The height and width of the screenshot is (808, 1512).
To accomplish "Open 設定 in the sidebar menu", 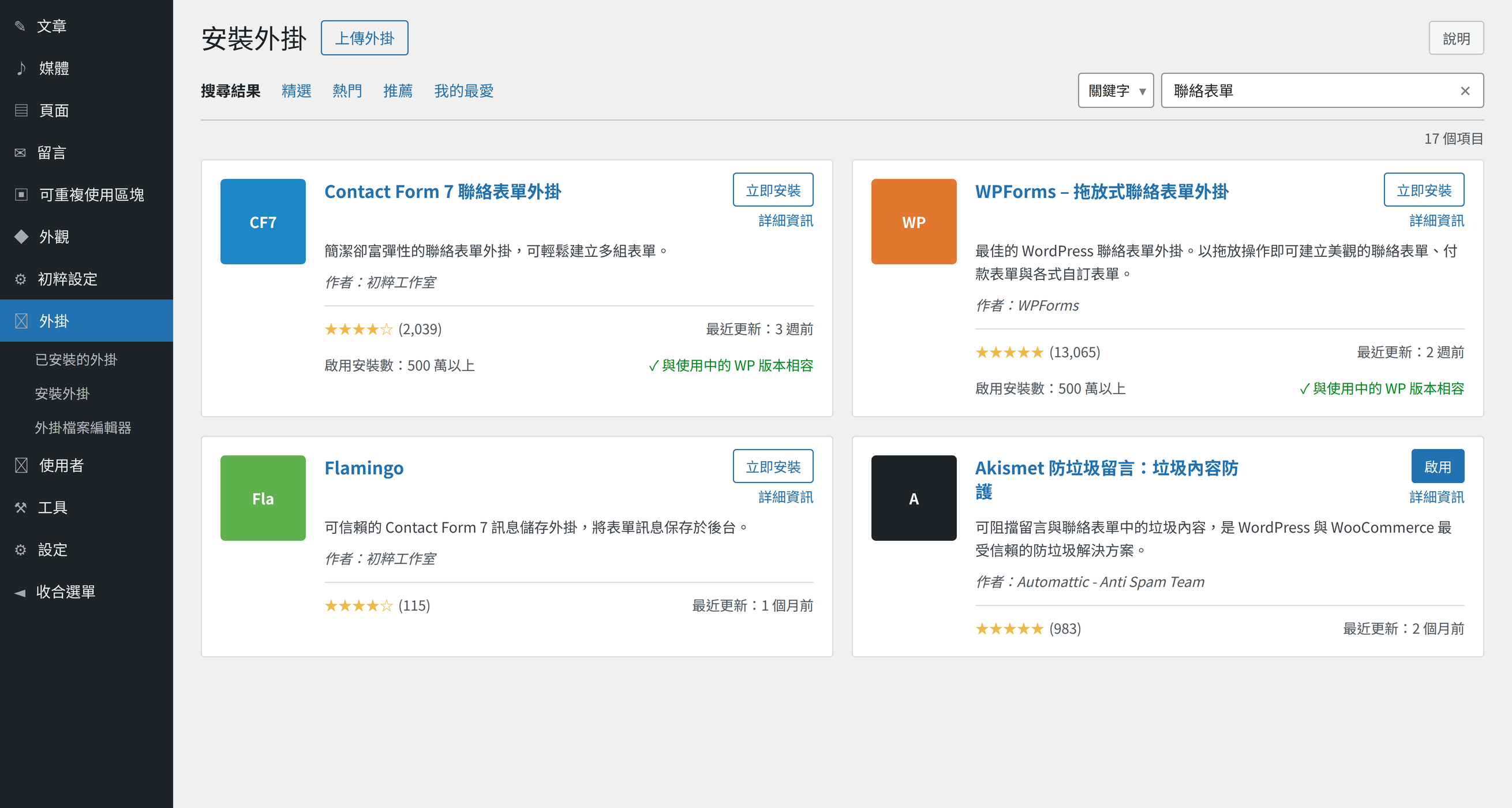I will [87, 549].
